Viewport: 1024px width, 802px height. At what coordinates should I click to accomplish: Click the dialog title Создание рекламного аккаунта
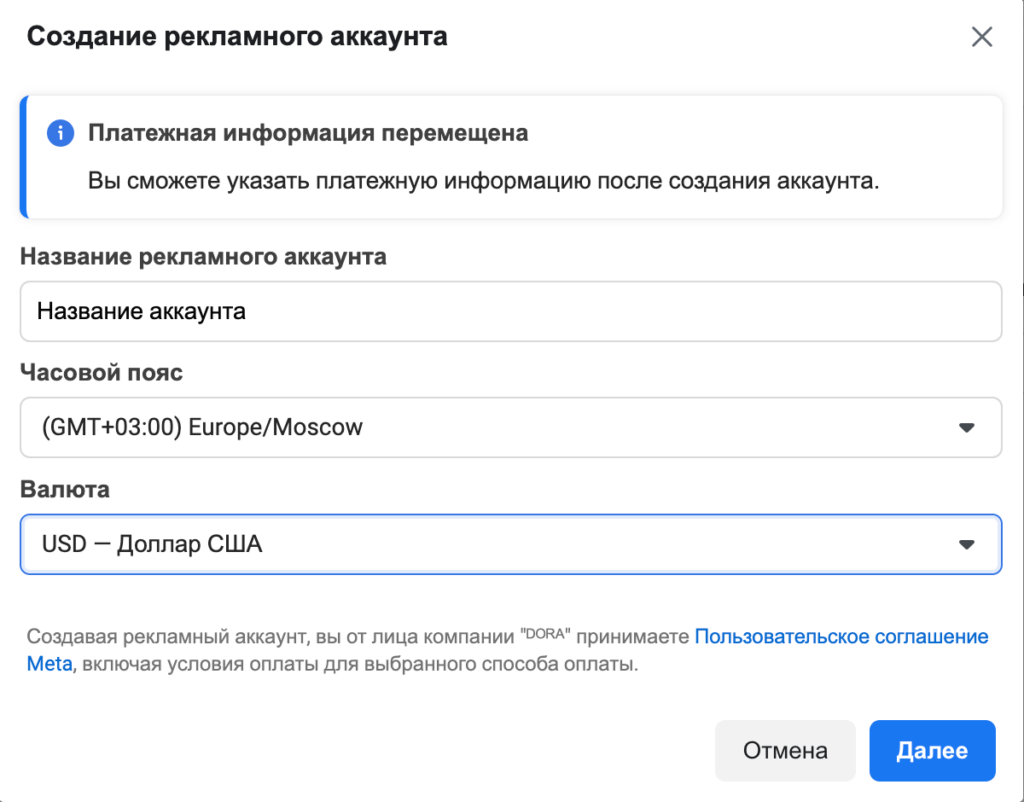click(237, 38)
